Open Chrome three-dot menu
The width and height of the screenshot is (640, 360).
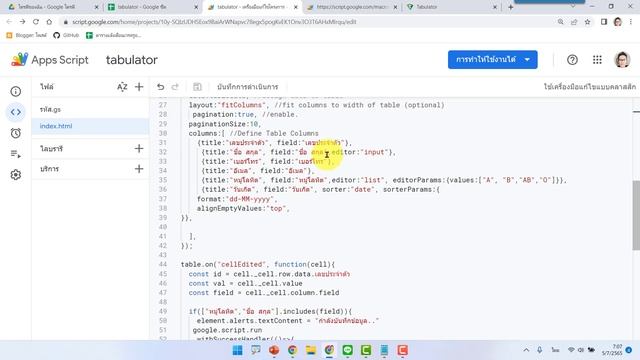click(631, 22)
